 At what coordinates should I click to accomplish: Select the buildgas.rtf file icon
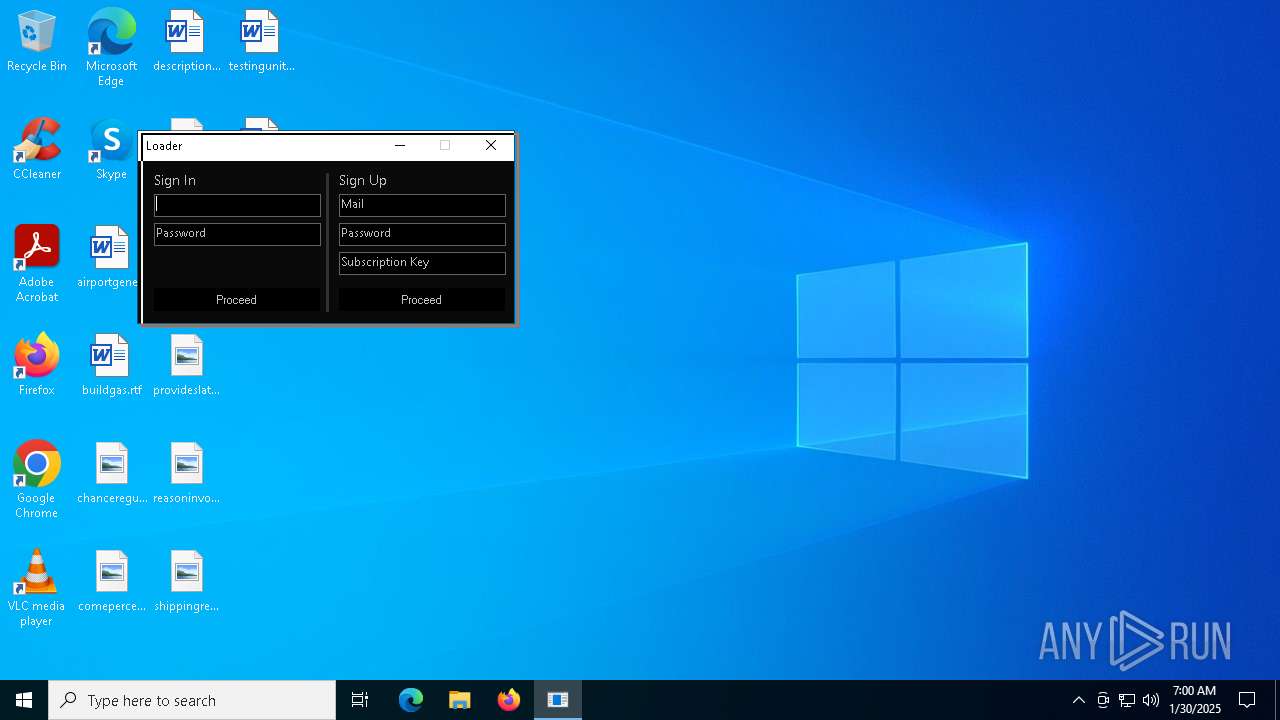pos(111,366)
